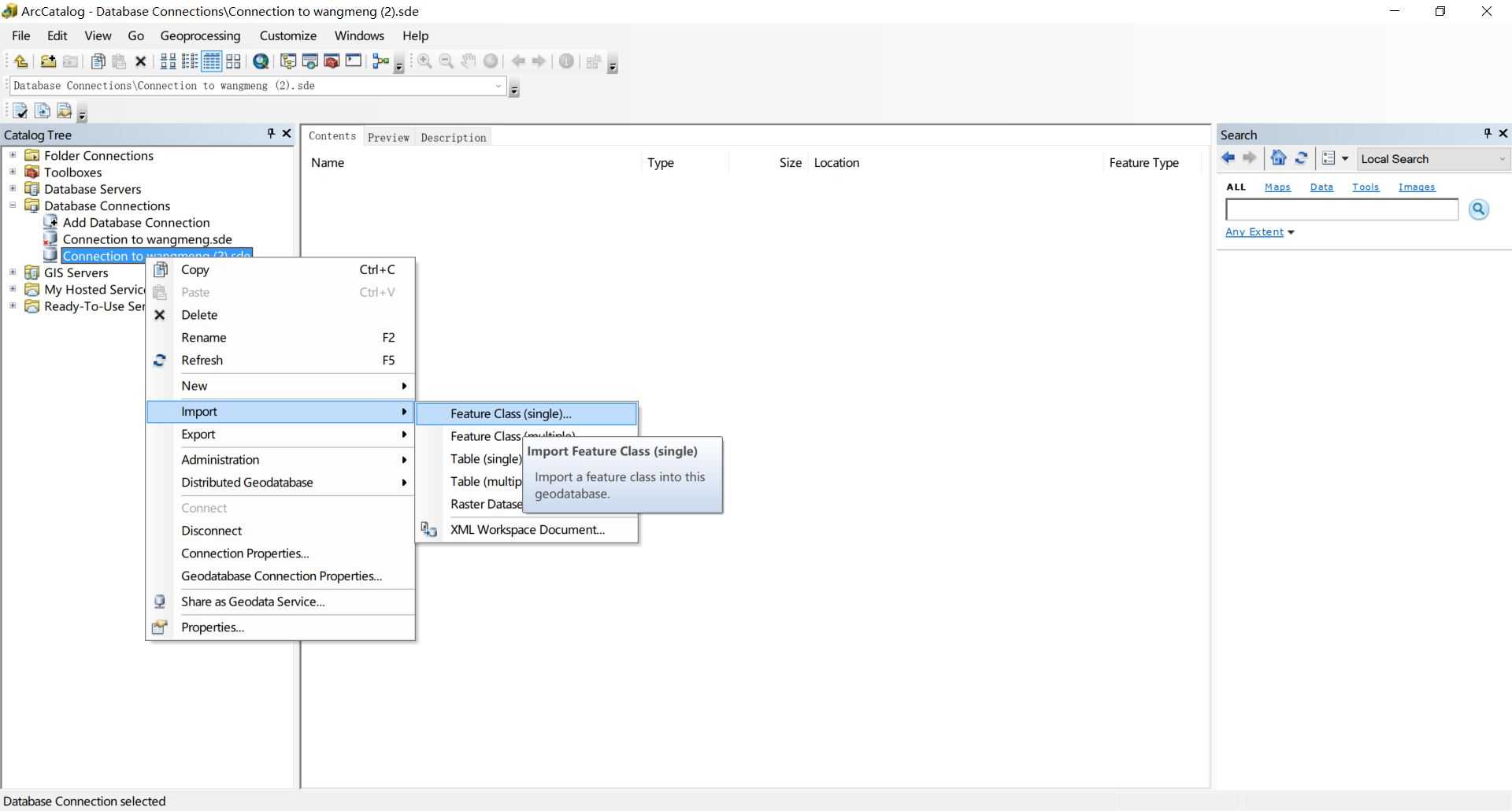
Task: Open Connection Properties from context menu
Action: (x=280, y=554)
